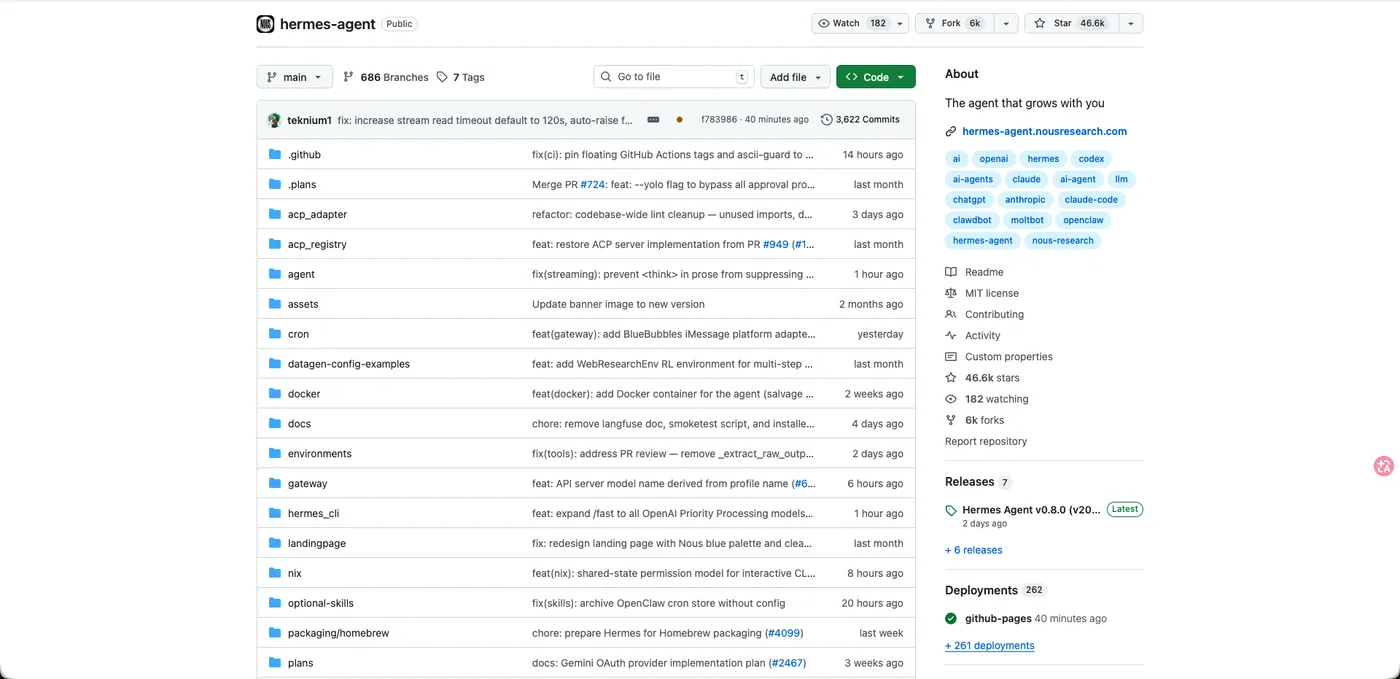View the MIT license details

(x=991, y=292)
